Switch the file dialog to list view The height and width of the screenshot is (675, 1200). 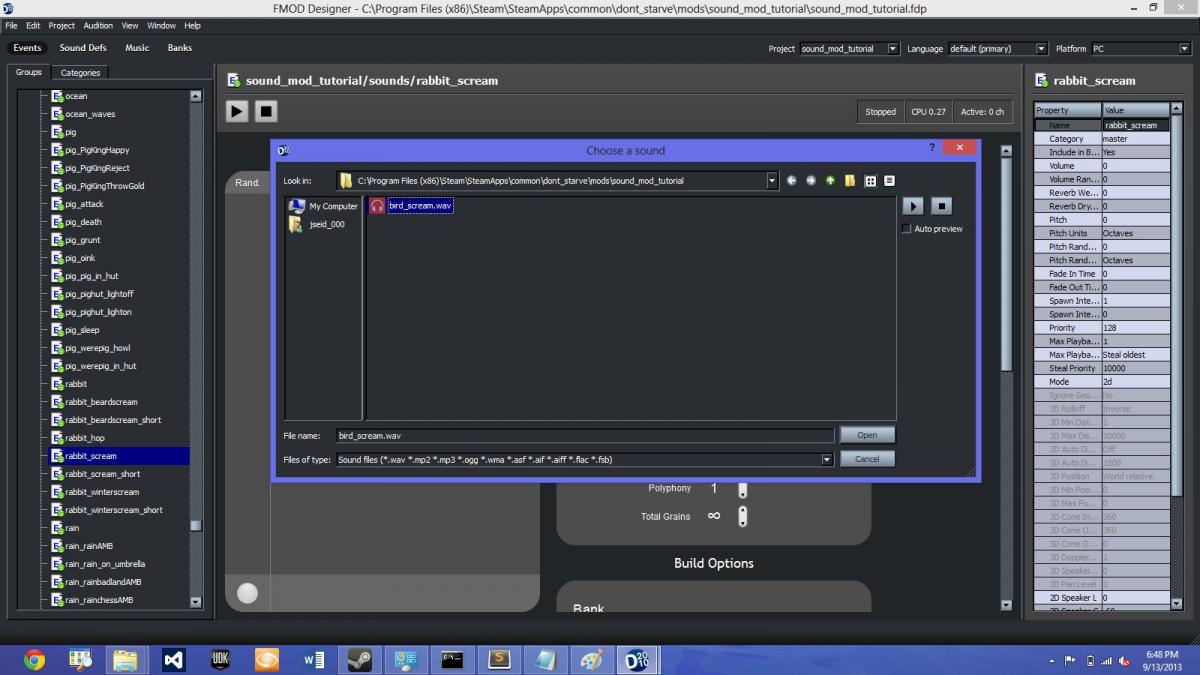coord(870,181)
